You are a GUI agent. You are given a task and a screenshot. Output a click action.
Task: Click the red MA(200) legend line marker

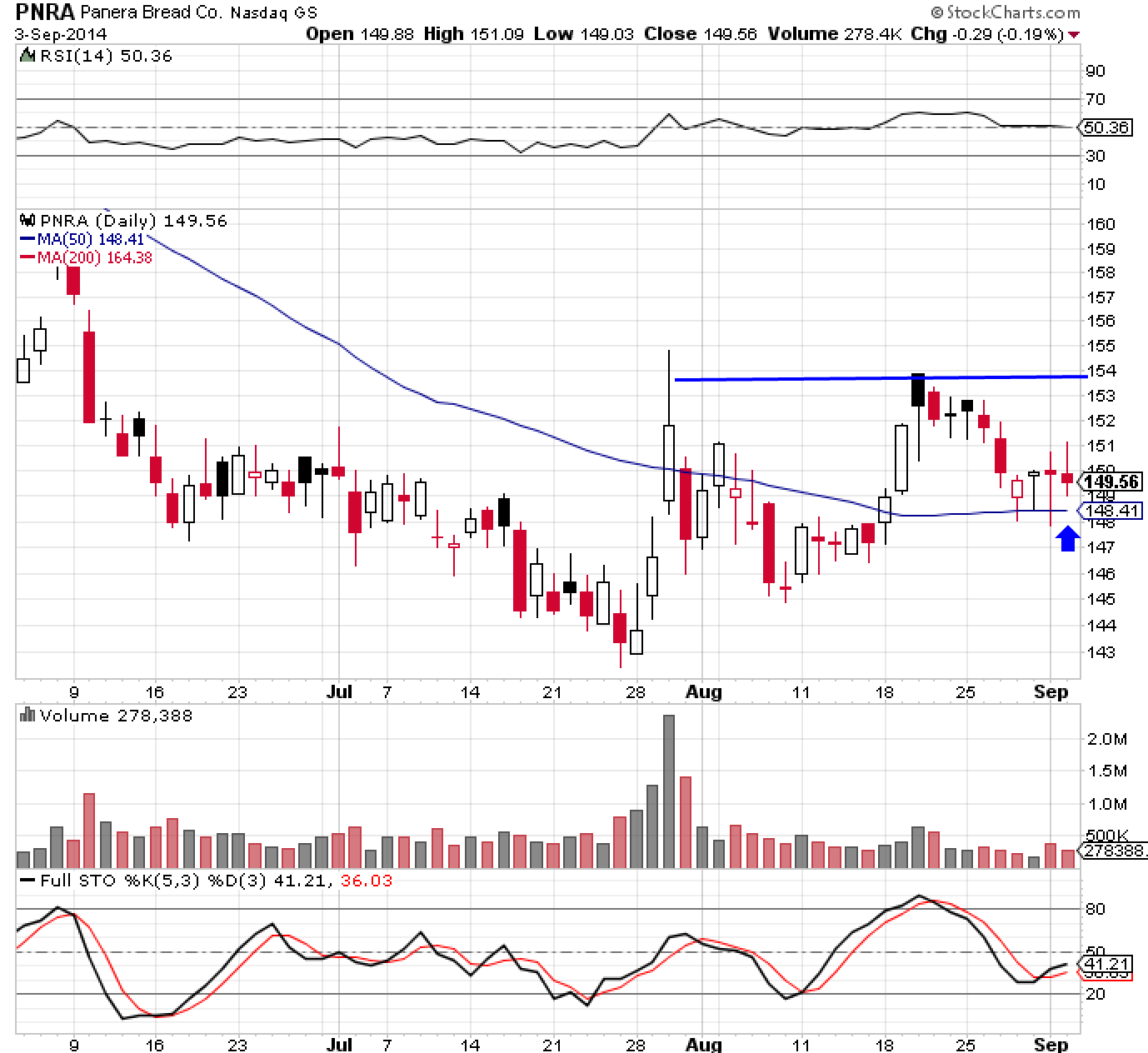[27, 257]
